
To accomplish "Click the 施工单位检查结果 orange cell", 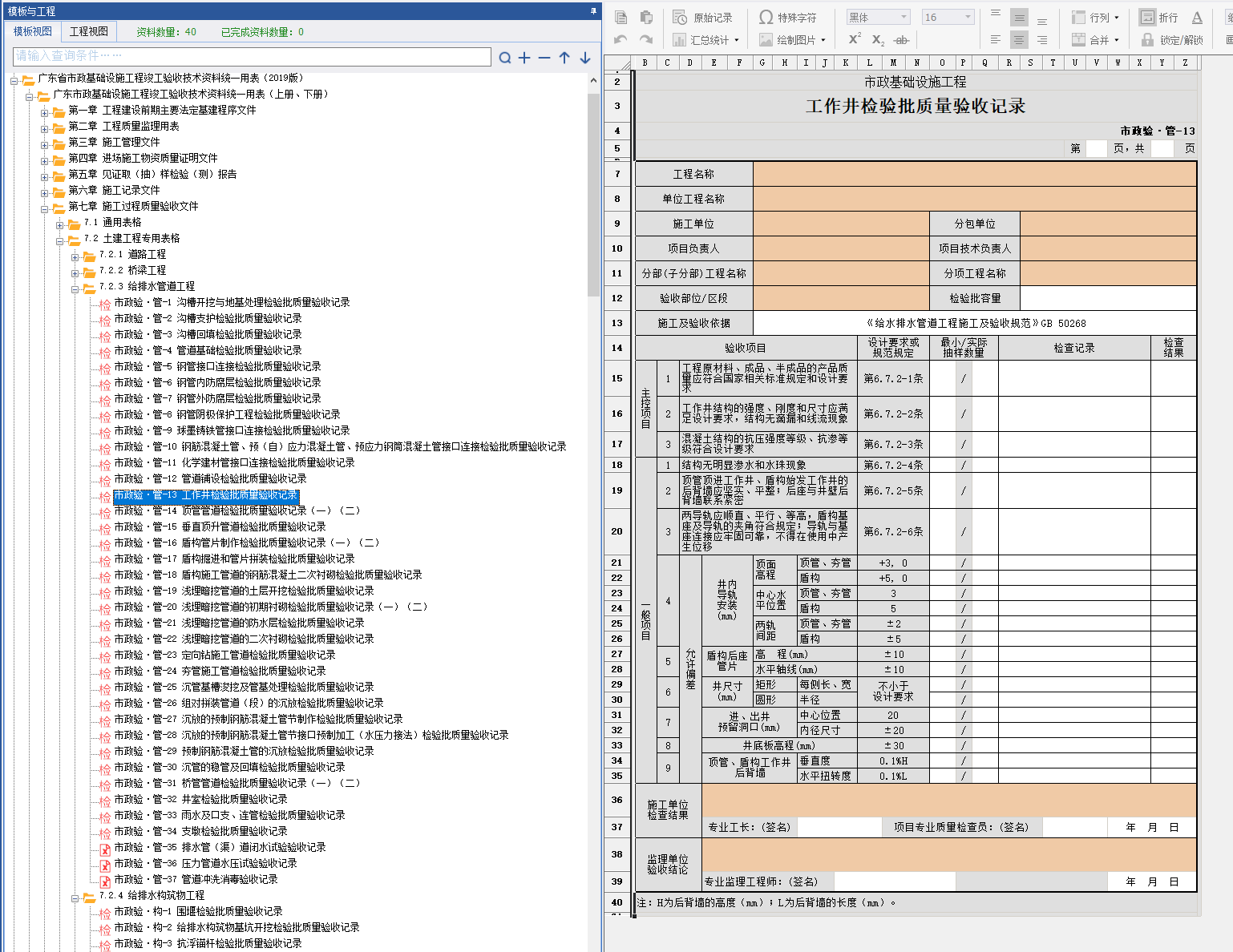I will (949, 800).
